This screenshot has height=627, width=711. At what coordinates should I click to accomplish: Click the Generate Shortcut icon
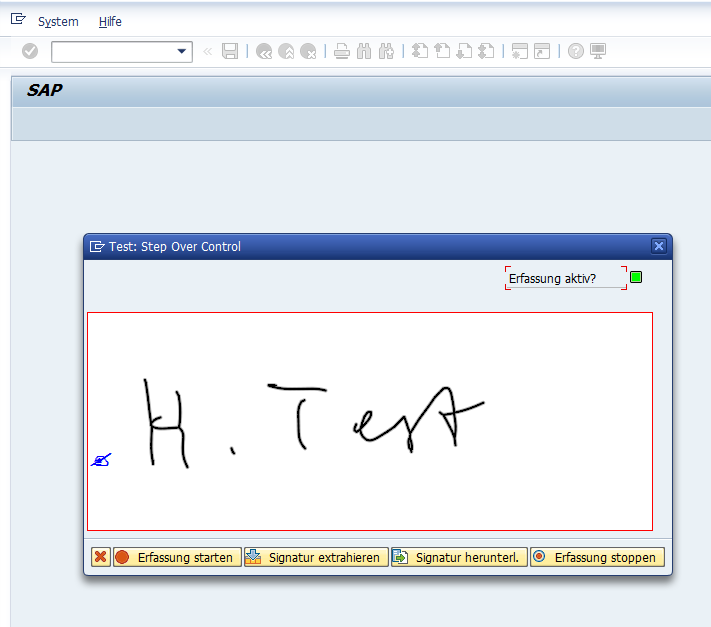click(x=542, y=51)
